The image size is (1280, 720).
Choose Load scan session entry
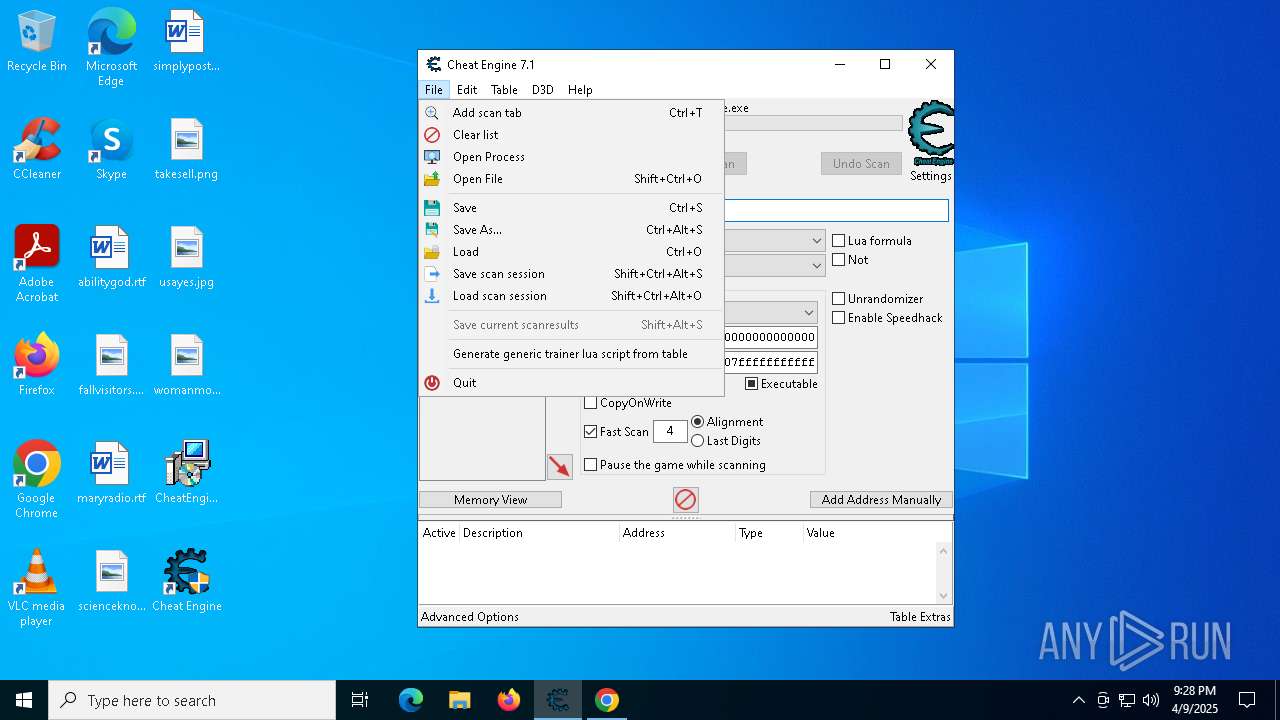click(x=571, y=296)
